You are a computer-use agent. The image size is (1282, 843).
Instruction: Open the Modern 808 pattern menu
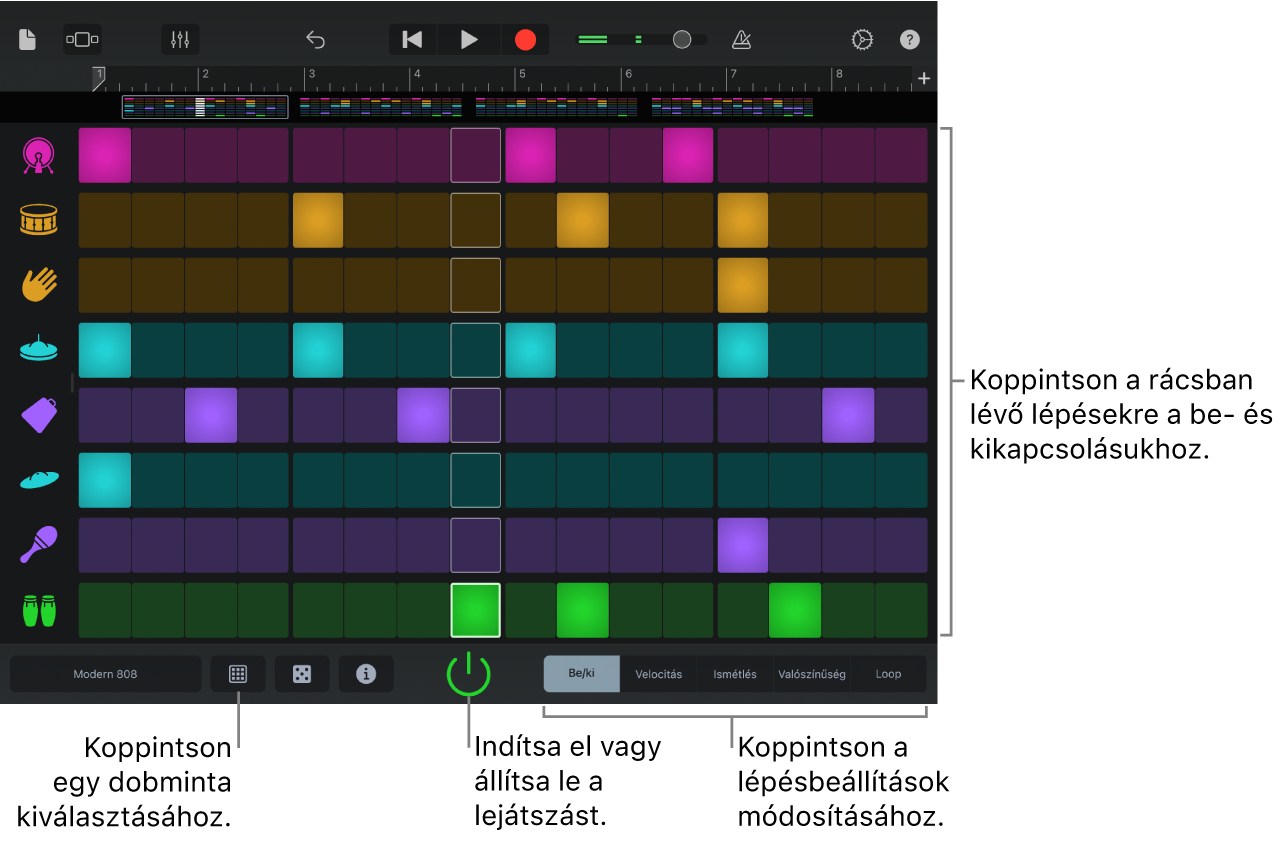pyautogui.click(x=105, y=674)
